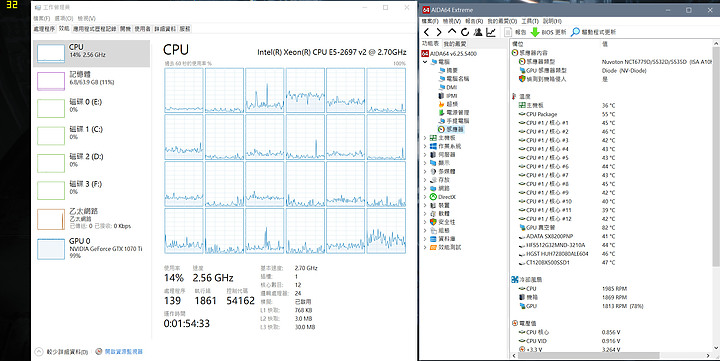720x361 pixels.
Task: Open 開啟資源監視器 resource monitor link
Action: point(119,352)
